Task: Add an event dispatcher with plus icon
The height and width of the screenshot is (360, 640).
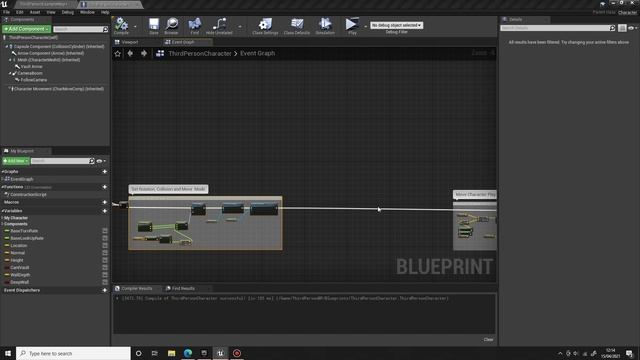Action: pyautogui.click(x=104, y=290)
